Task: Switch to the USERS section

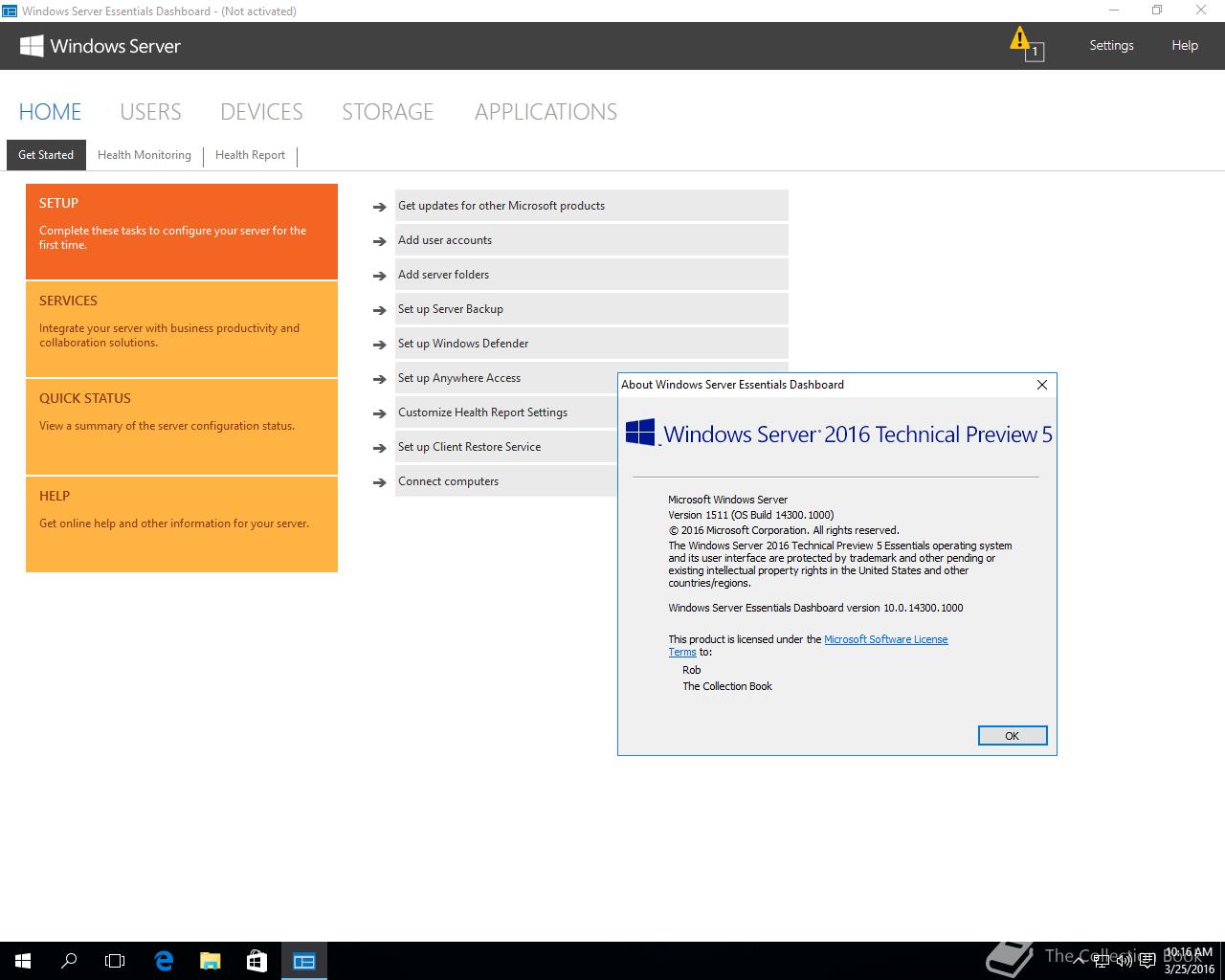Action: [x=150, y=112]
